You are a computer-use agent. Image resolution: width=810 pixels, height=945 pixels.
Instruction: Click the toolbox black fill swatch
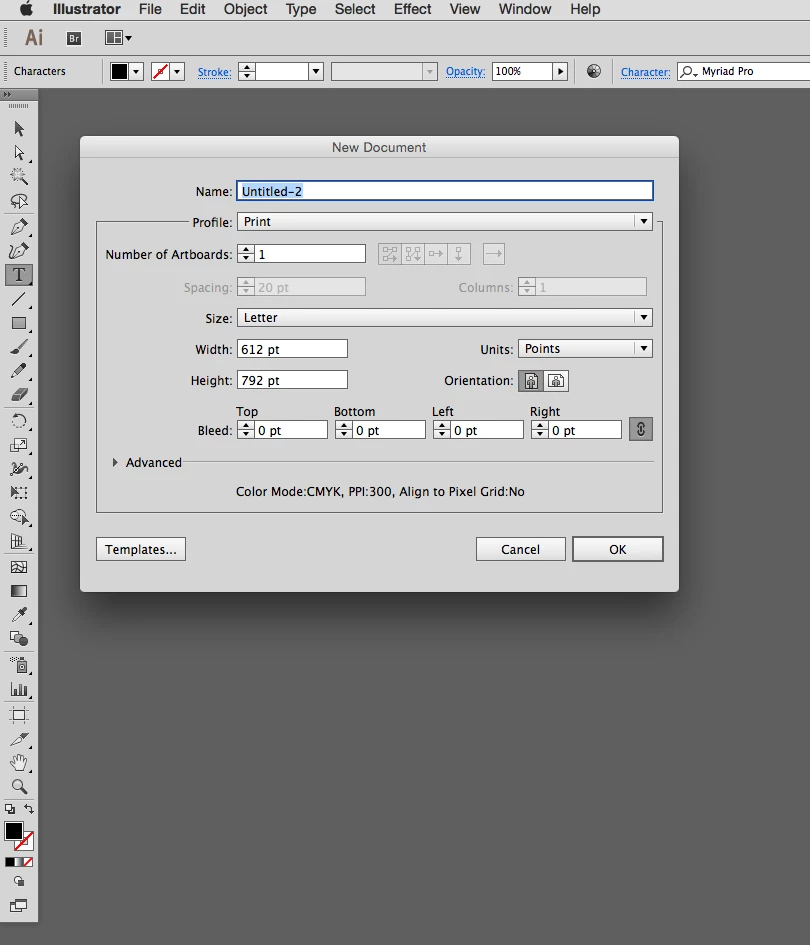click(13, 831)
